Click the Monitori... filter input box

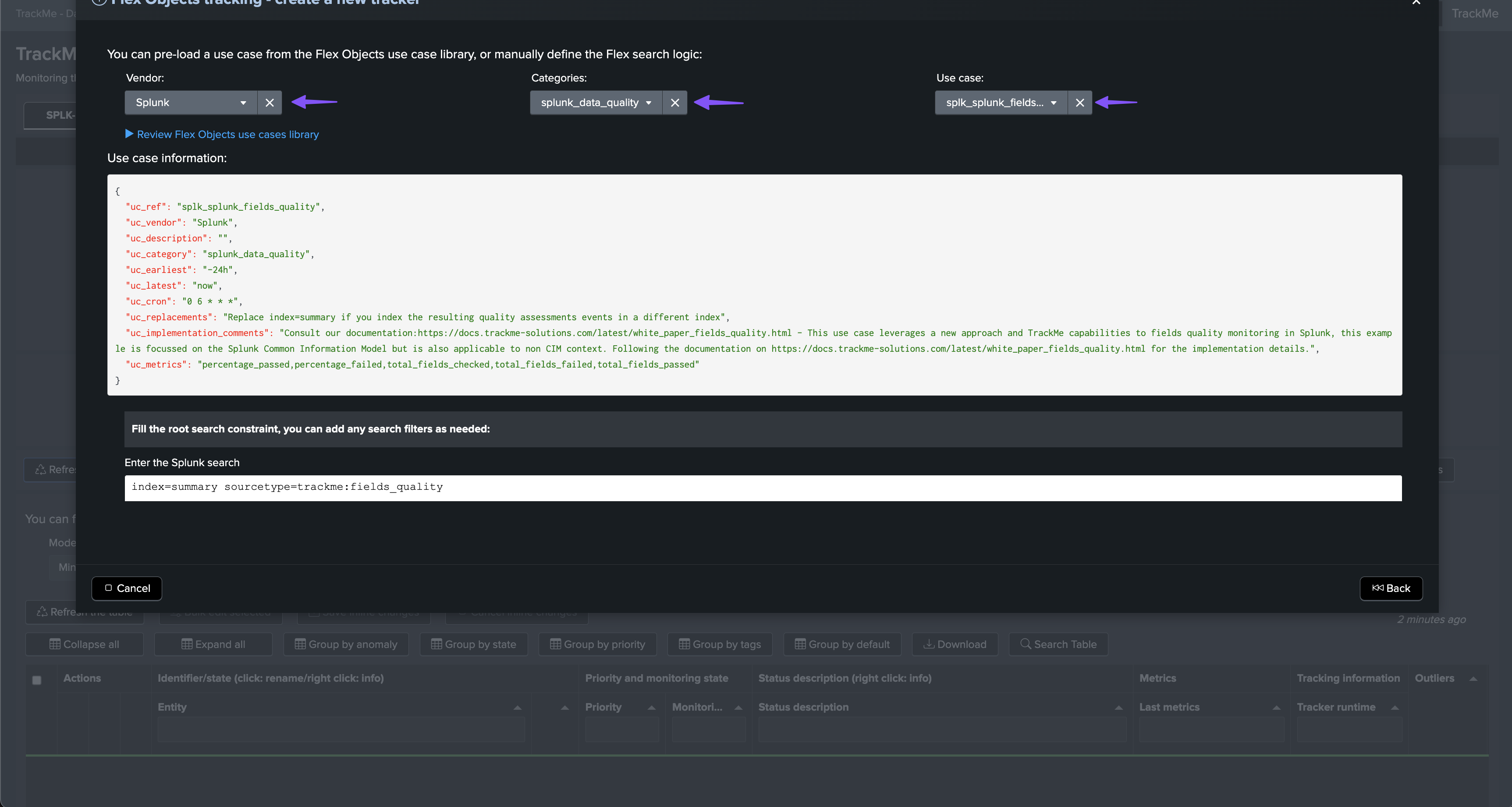point(709,729)
